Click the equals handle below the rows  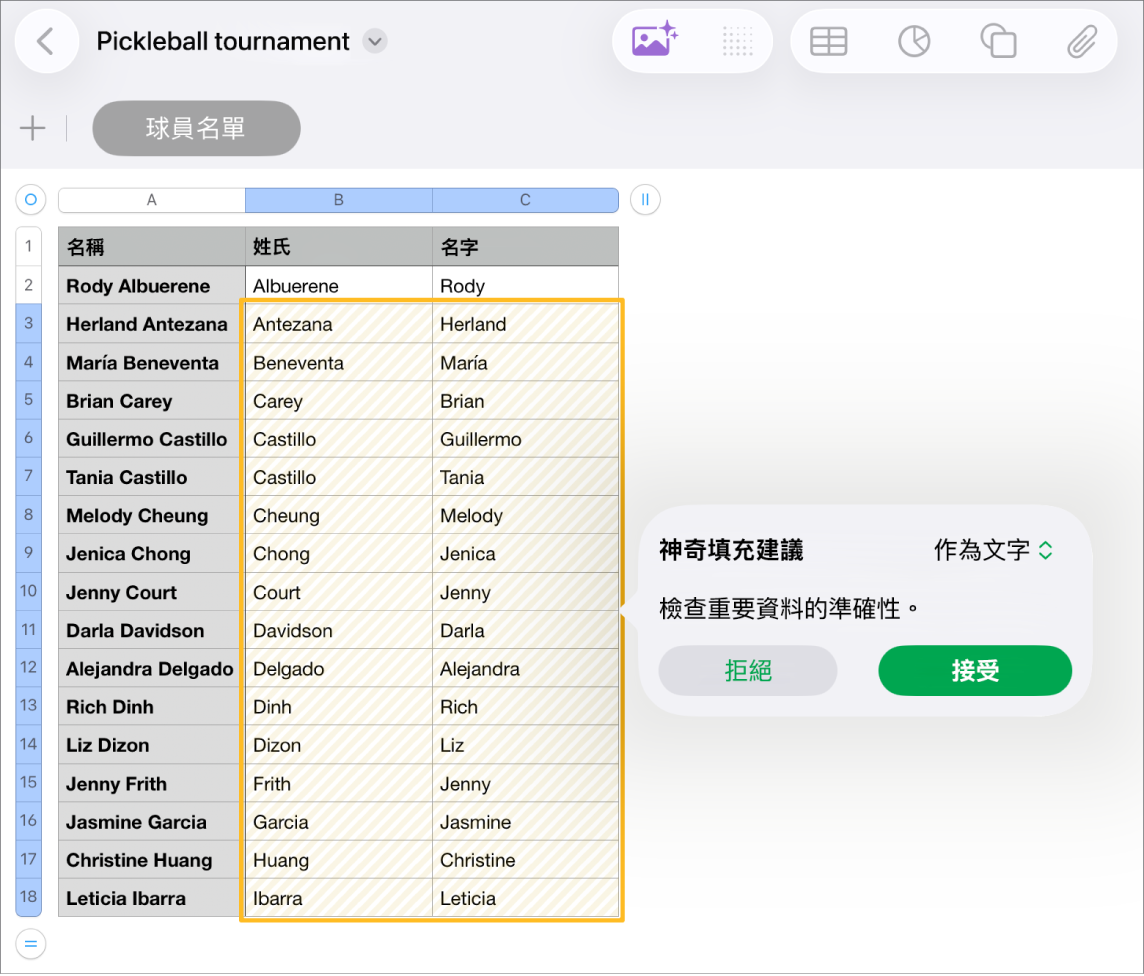[30, 943]
